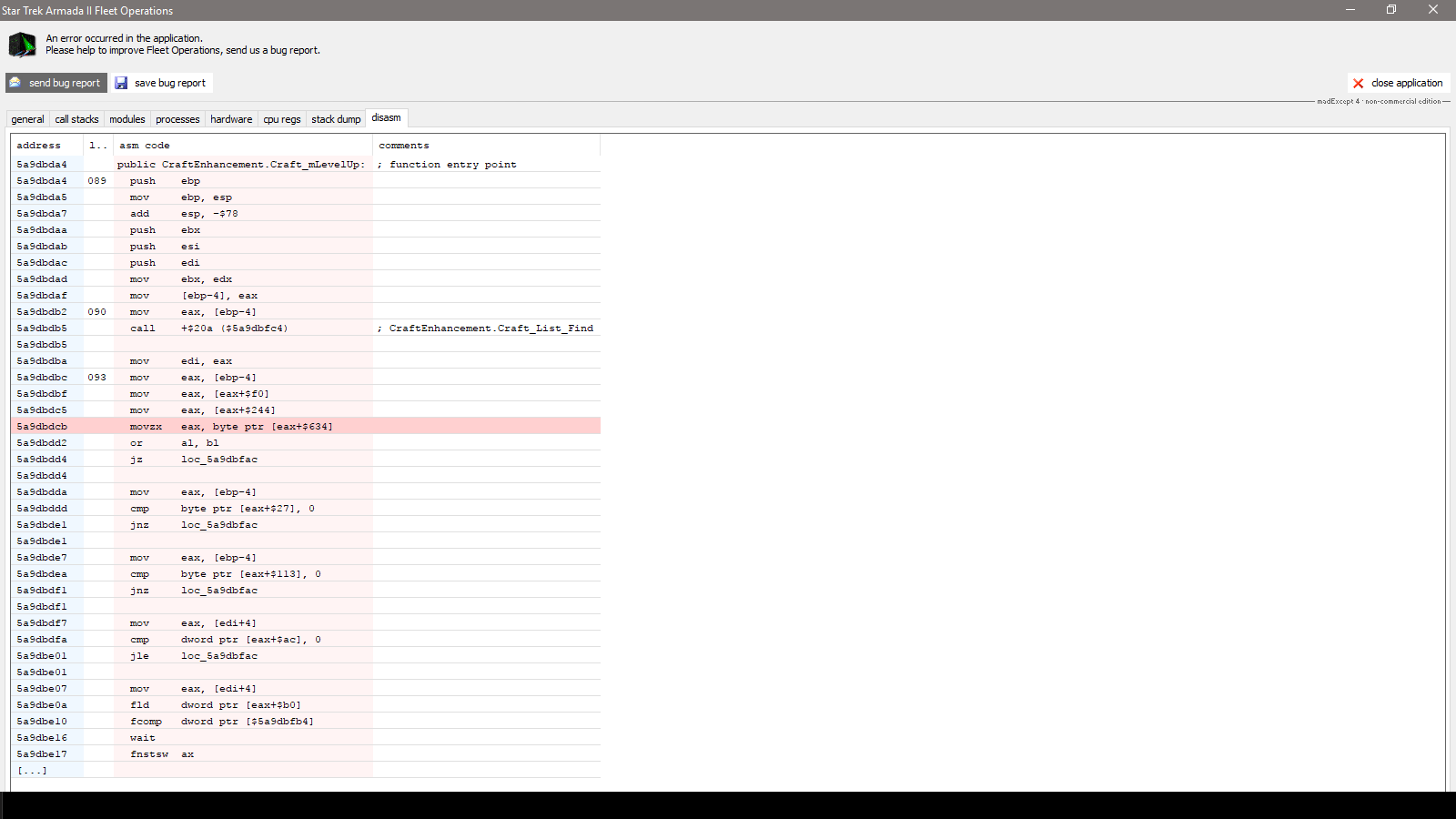1456x819 pixels.
Task: Select the mov [ebp-4], eax row
Action: point(306,296)
